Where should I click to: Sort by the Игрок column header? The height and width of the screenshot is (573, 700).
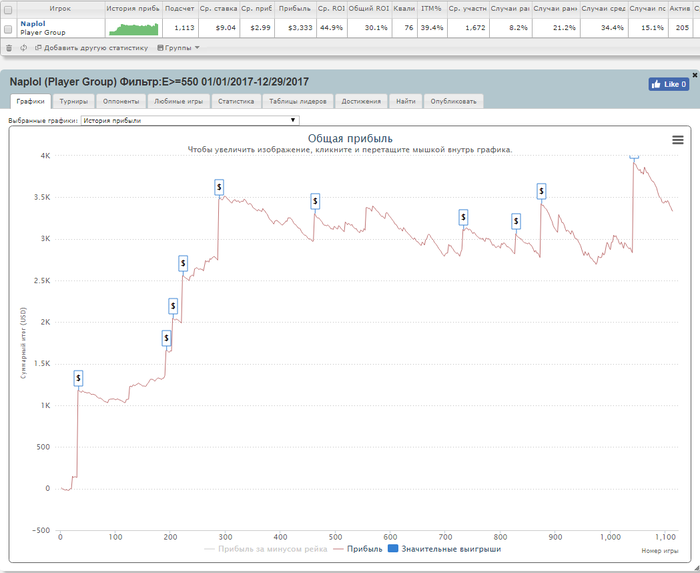tap(60, 8)
